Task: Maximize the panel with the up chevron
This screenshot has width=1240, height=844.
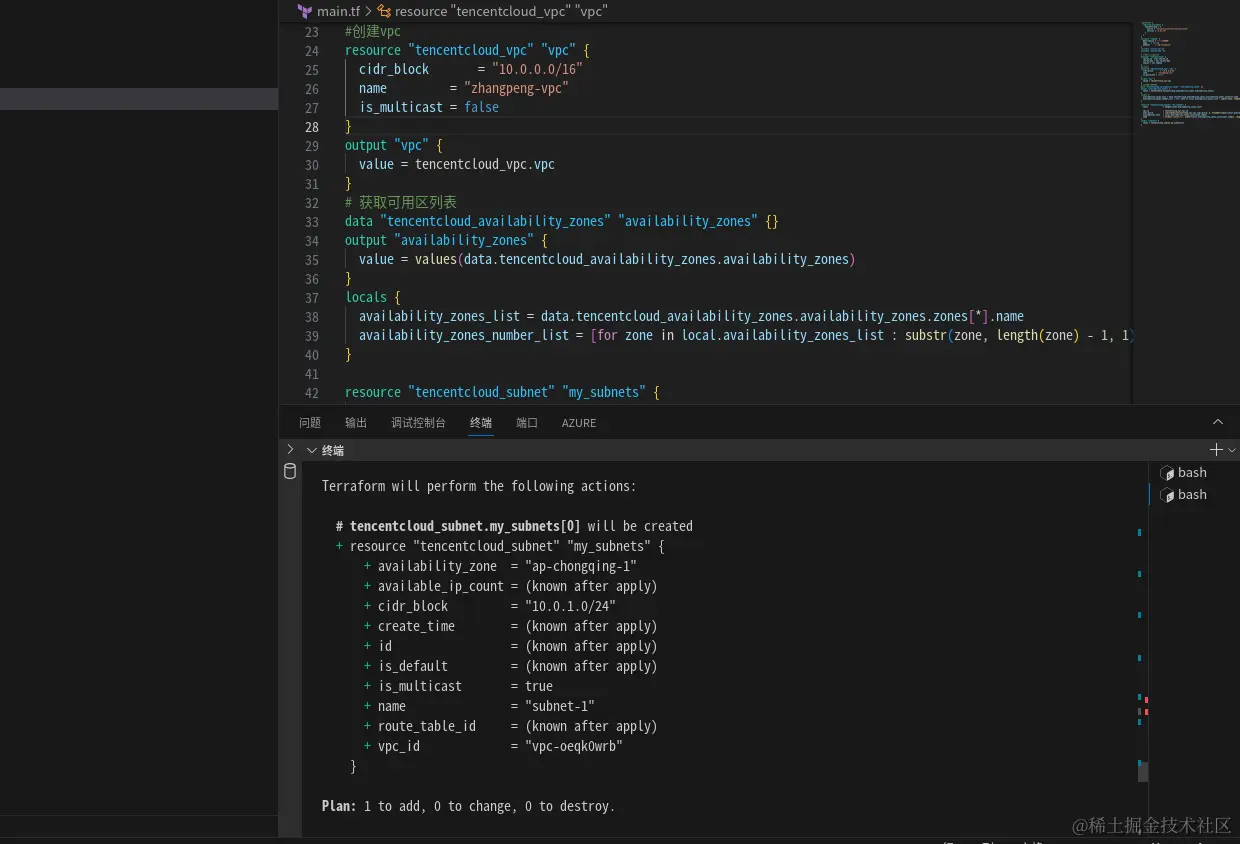Action: [1218, 422]
